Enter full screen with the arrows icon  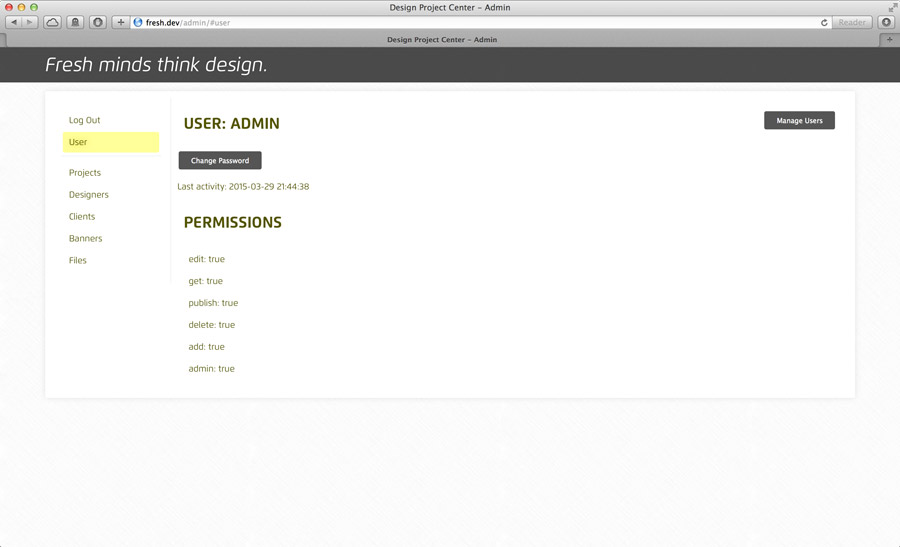click(x=891, y=7)
